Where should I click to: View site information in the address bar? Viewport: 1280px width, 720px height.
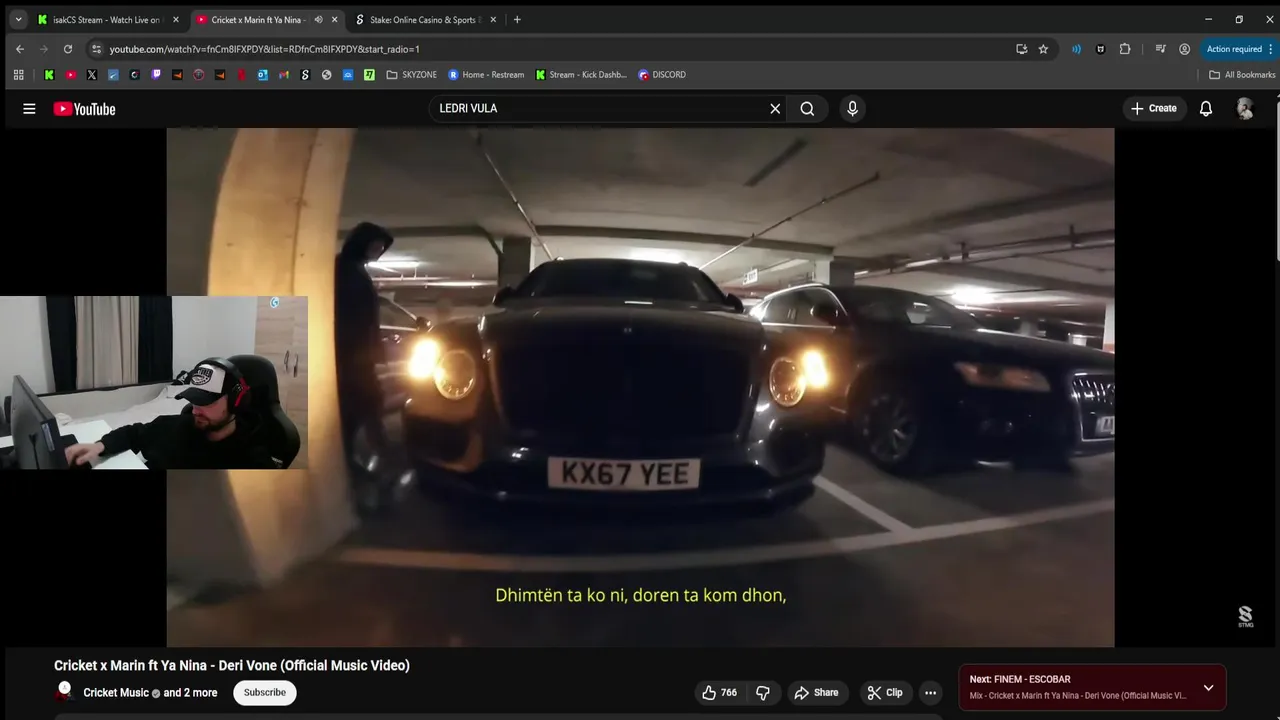[96, 49]
